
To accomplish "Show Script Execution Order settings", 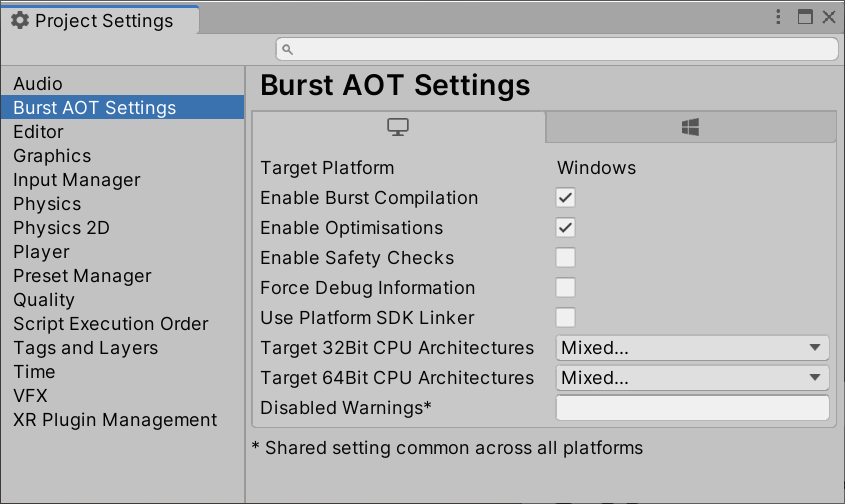I will [x=110, y=324].
